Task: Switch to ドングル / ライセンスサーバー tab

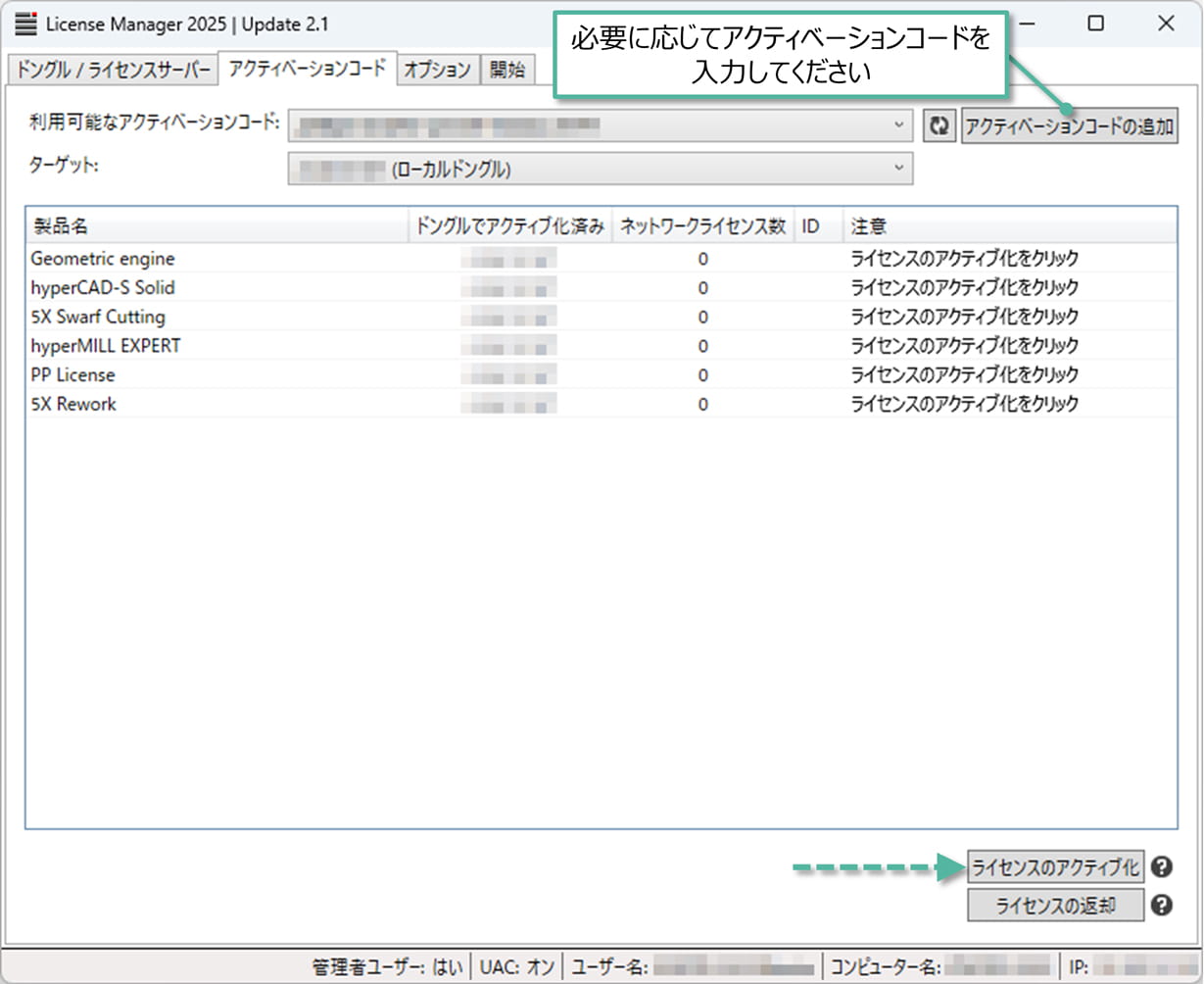Action: (x=112, y=71)
